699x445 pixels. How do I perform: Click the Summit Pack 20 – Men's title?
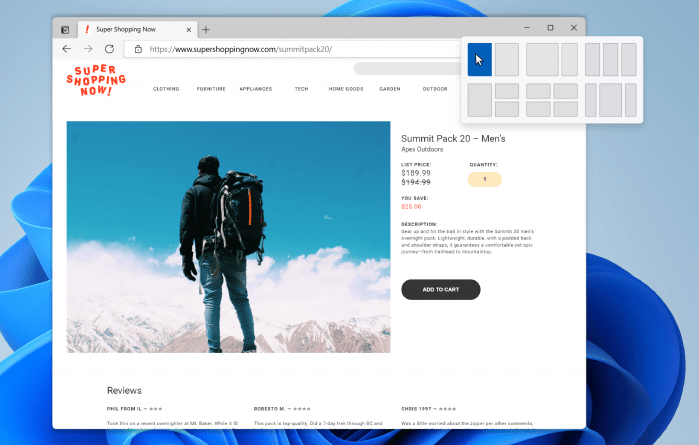(x=453, y=139)
